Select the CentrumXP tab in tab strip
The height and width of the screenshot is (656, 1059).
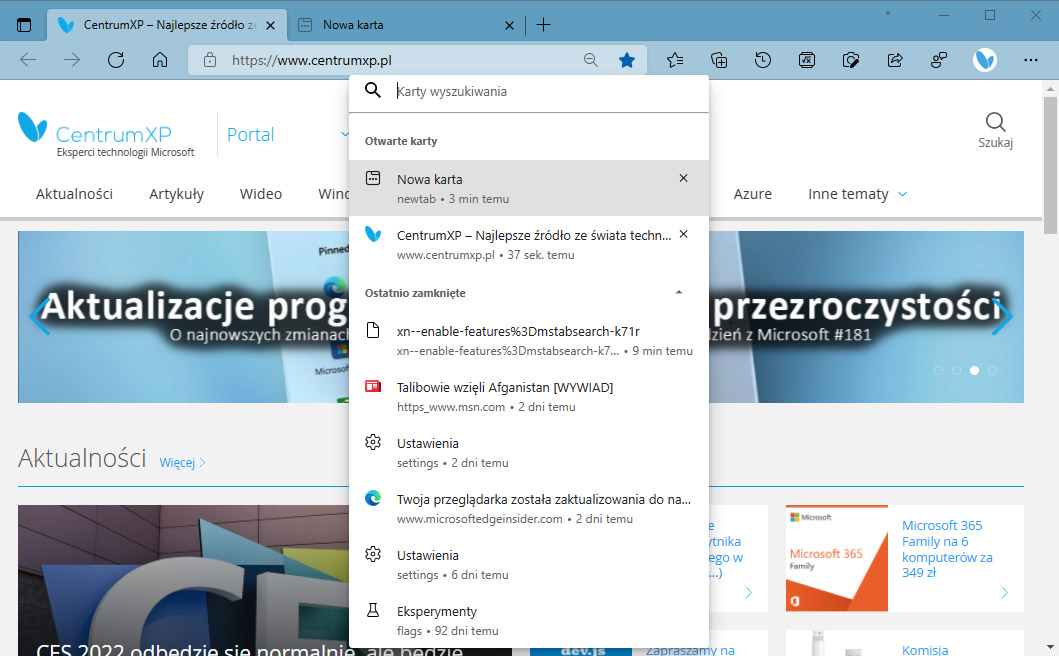[x=166, y=25]
